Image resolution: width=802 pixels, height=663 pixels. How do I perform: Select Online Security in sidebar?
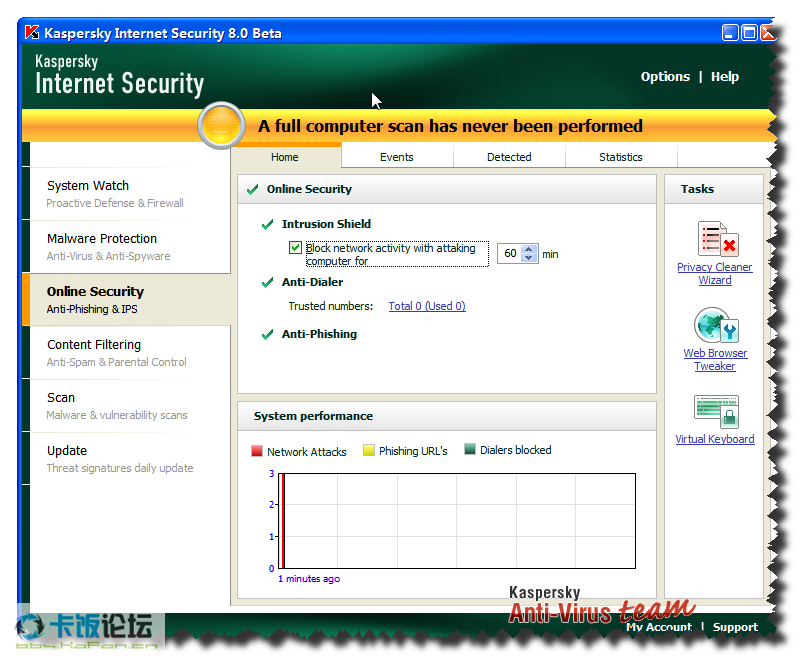[130, 300]
